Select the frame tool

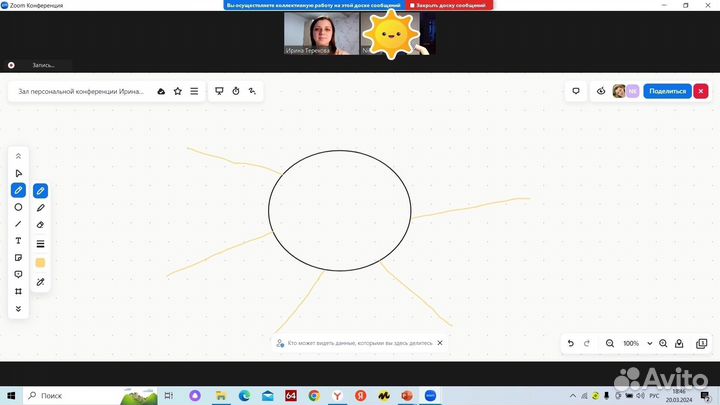click(18, 291)
